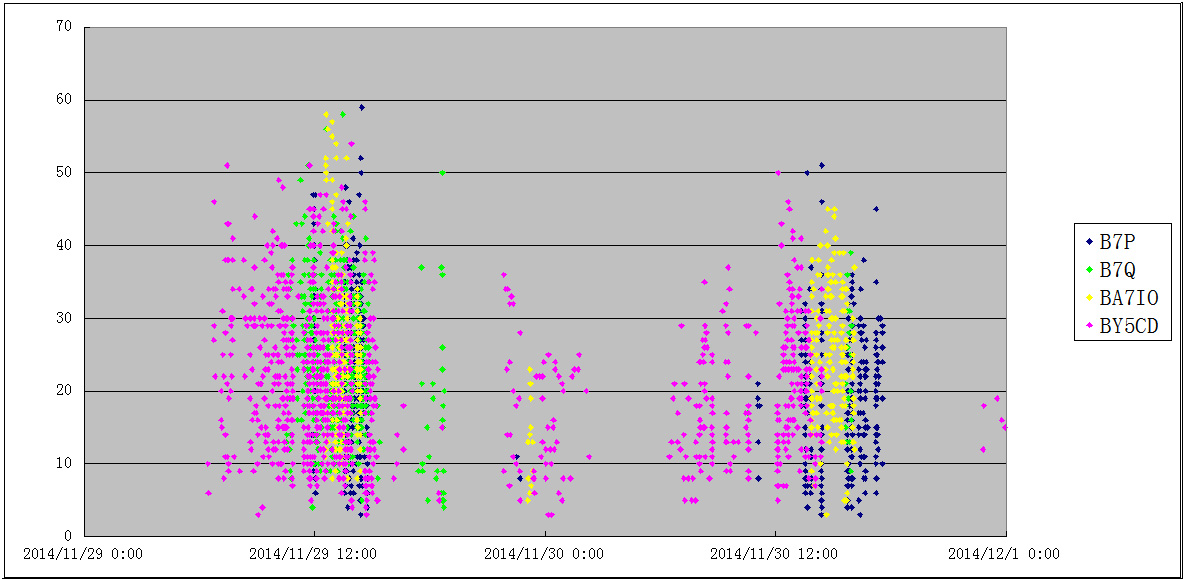
Task: Click the 2014/11/30 12:00 axis label
Action: (774, 554)
